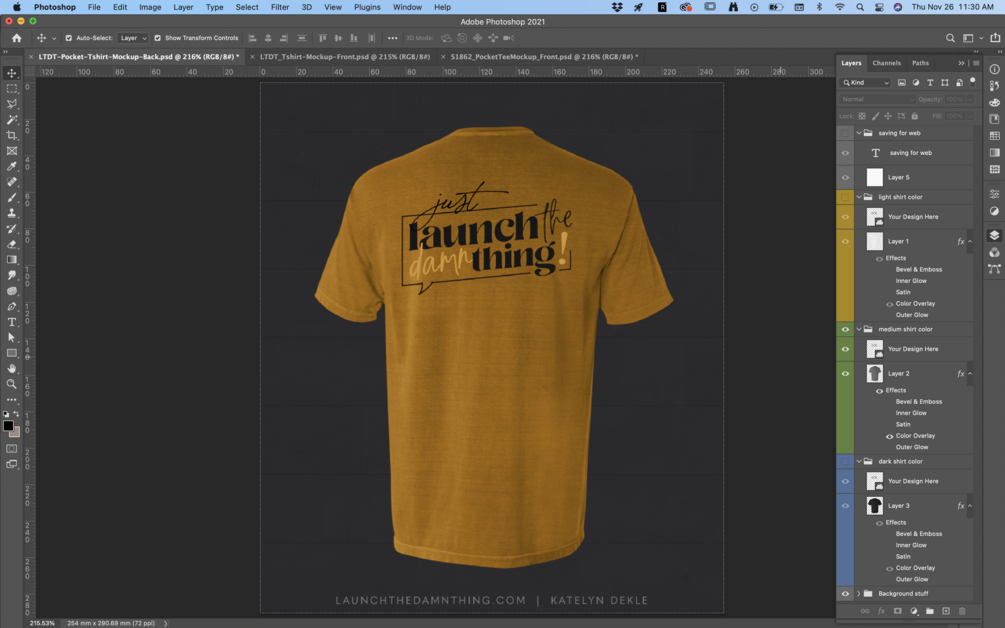The image size is (1005, 628).
Task: Select the Hand tool
Action: pyautogui.click(x=12, y=368)
